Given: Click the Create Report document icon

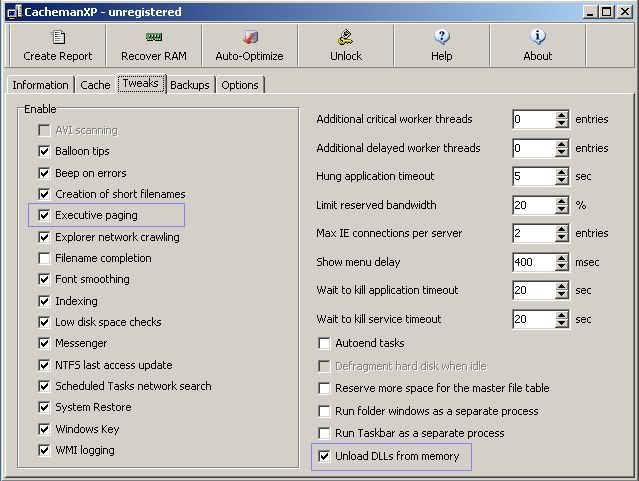Looking at the screenshot, I should (x=58, y=37).
